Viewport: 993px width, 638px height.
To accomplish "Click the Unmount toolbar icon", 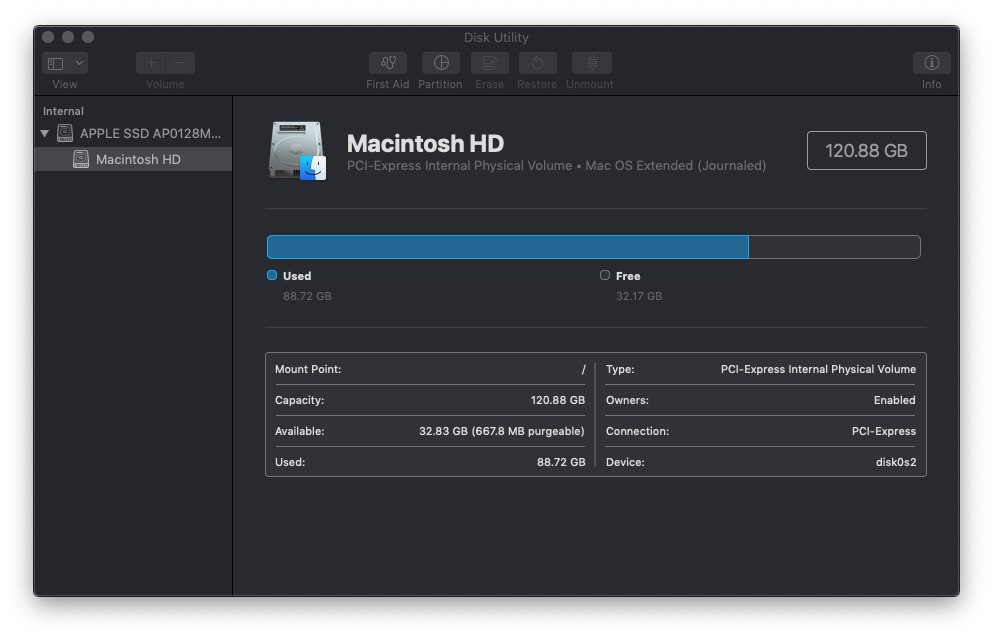I will pyautogui.click(x=591, y=63).
